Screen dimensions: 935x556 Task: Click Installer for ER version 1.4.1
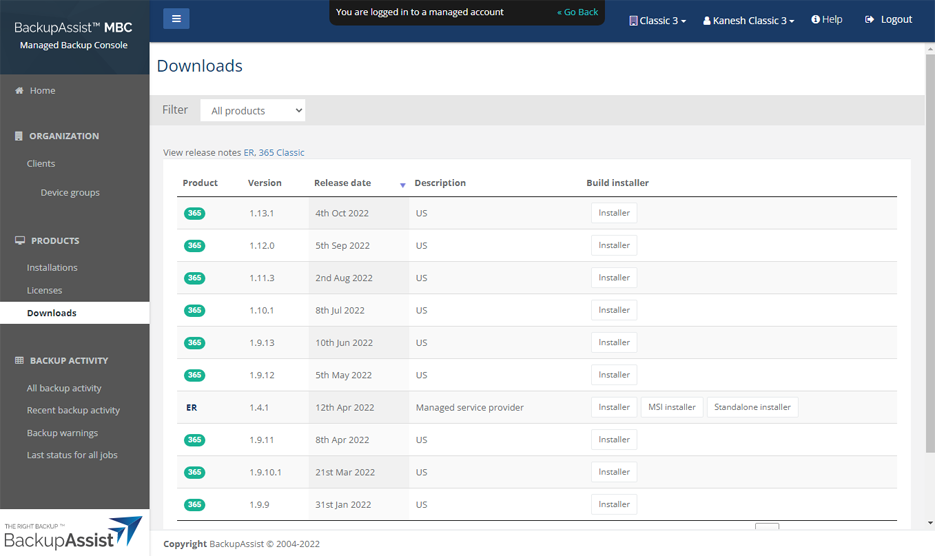coord(614,407)
